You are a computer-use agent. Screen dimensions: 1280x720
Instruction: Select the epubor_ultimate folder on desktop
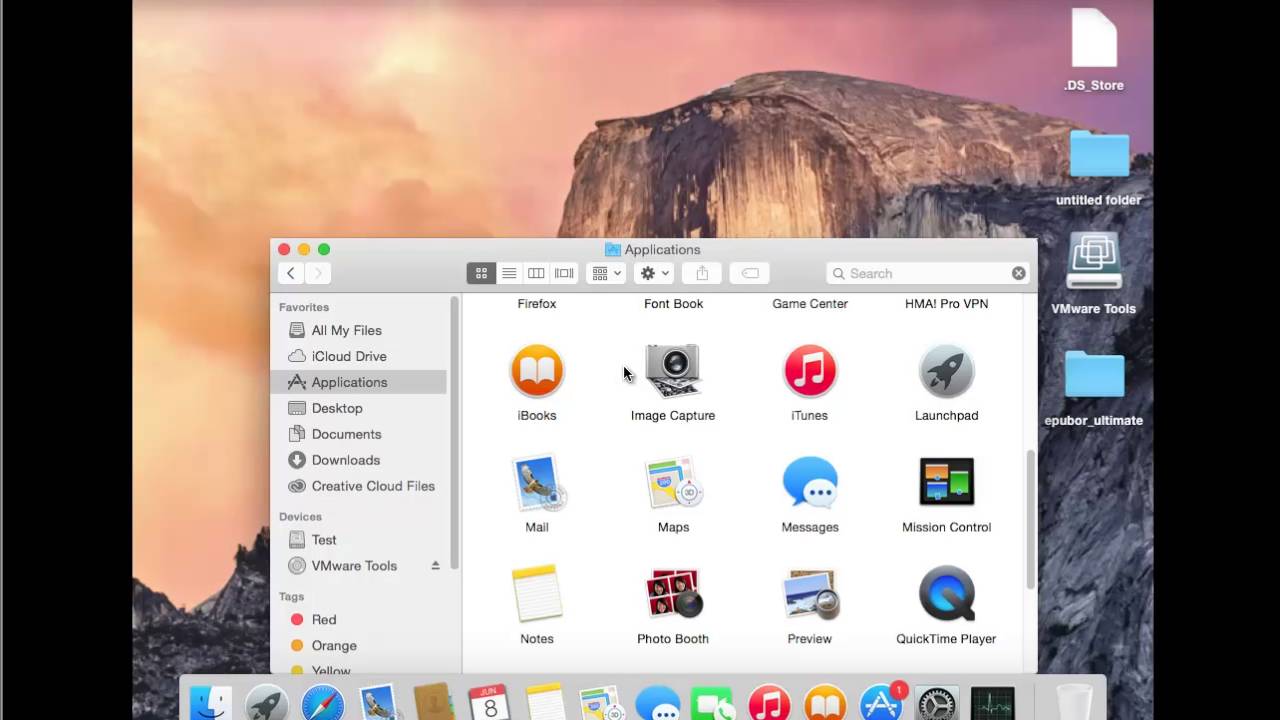pos(1094,388)
